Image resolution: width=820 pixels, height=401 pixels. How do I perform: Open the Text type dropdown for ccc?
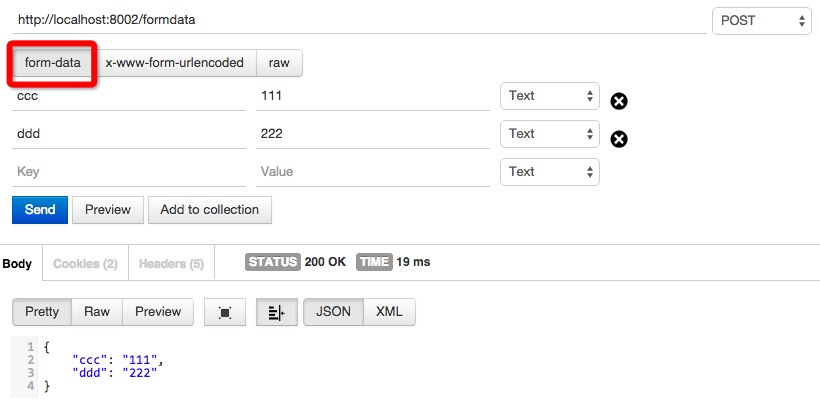[550, 96]
